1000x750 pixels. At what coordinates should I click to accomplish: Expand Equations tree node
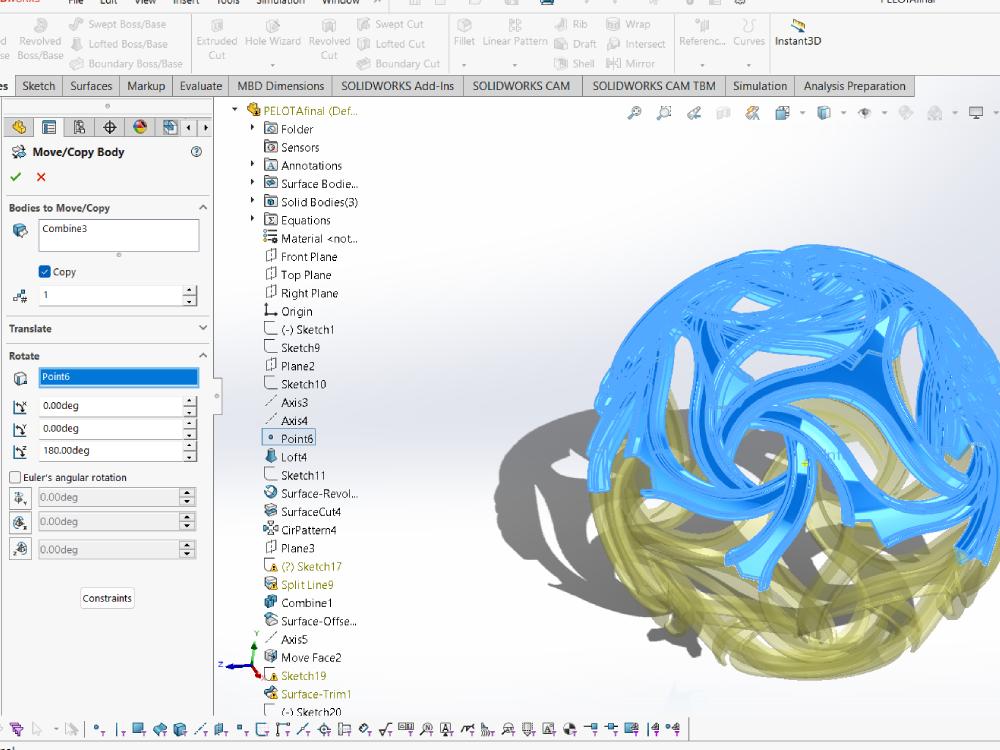[x=253, y=219]
